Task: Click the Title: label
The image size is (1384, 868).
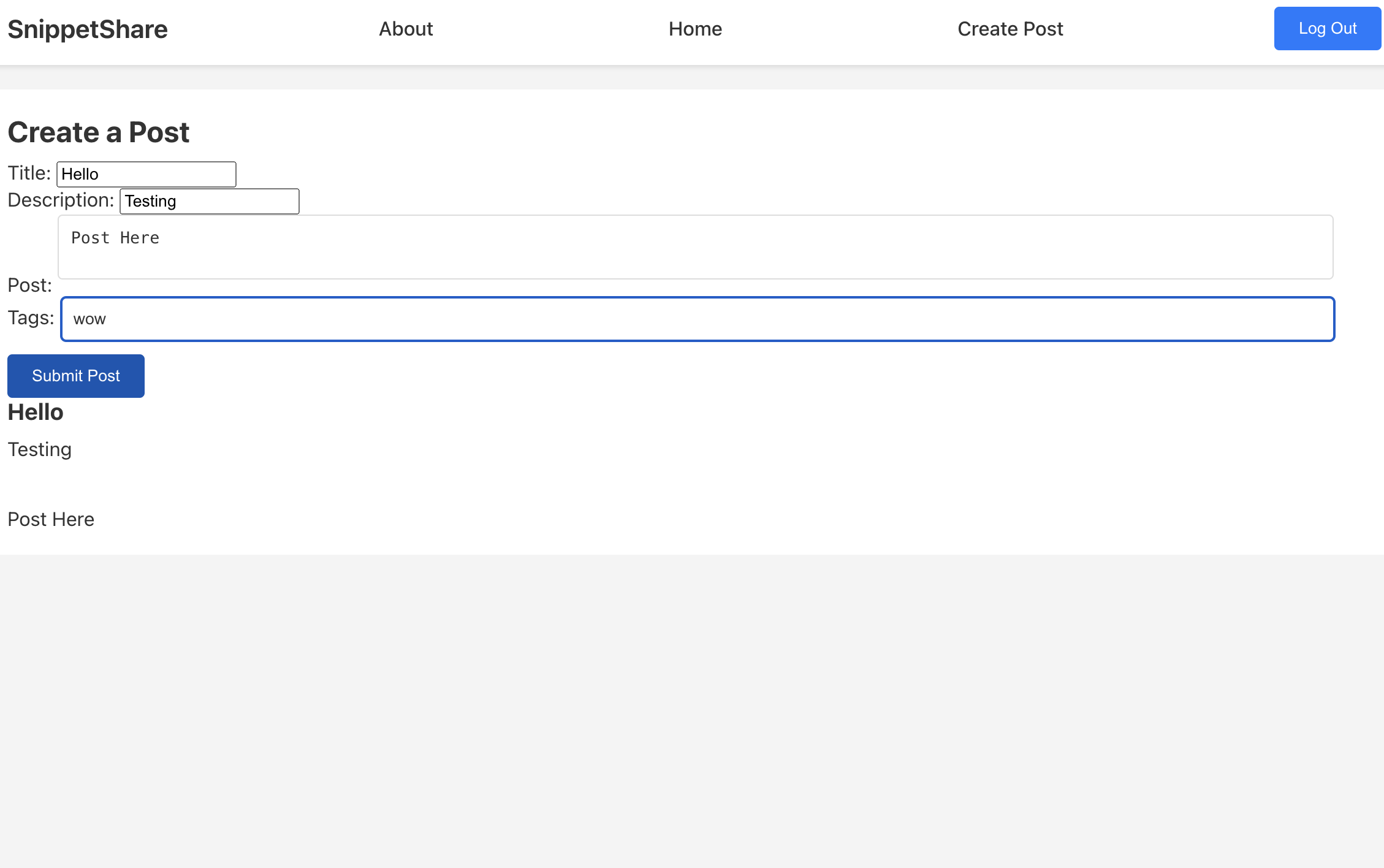Action: [x=29, y=173]
